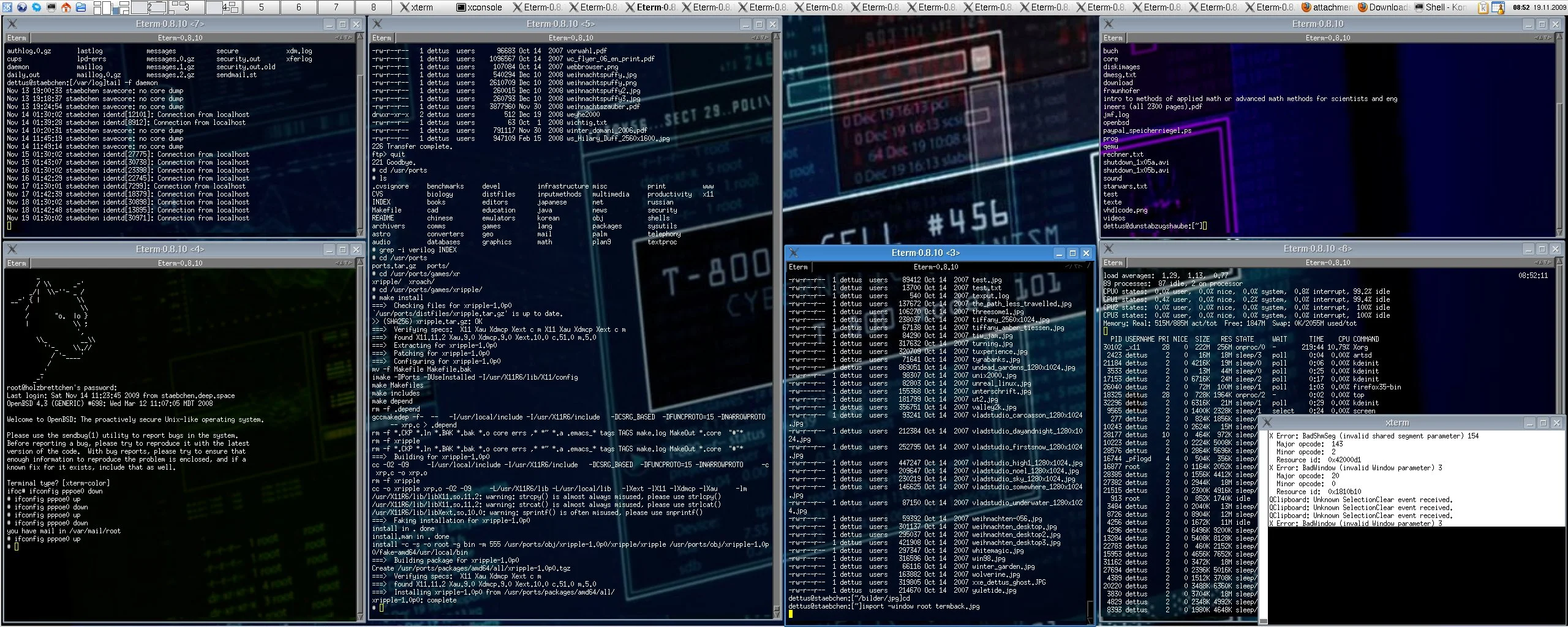
Task: Switch to virtual desktop 3 in pager
Action: tap(187, 7)
